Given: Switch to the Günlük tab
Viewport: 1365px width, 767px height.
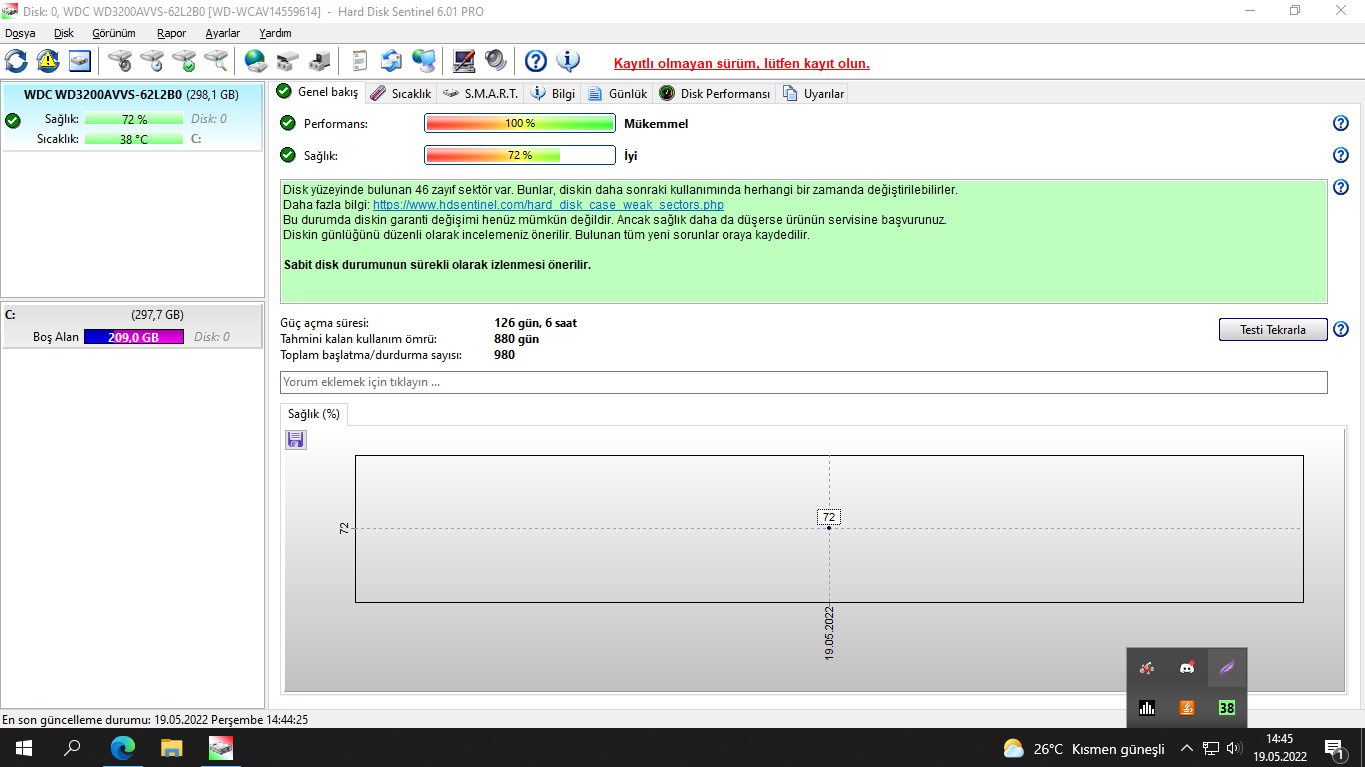Looking at the screenshot, I should [x=618, y=94].
